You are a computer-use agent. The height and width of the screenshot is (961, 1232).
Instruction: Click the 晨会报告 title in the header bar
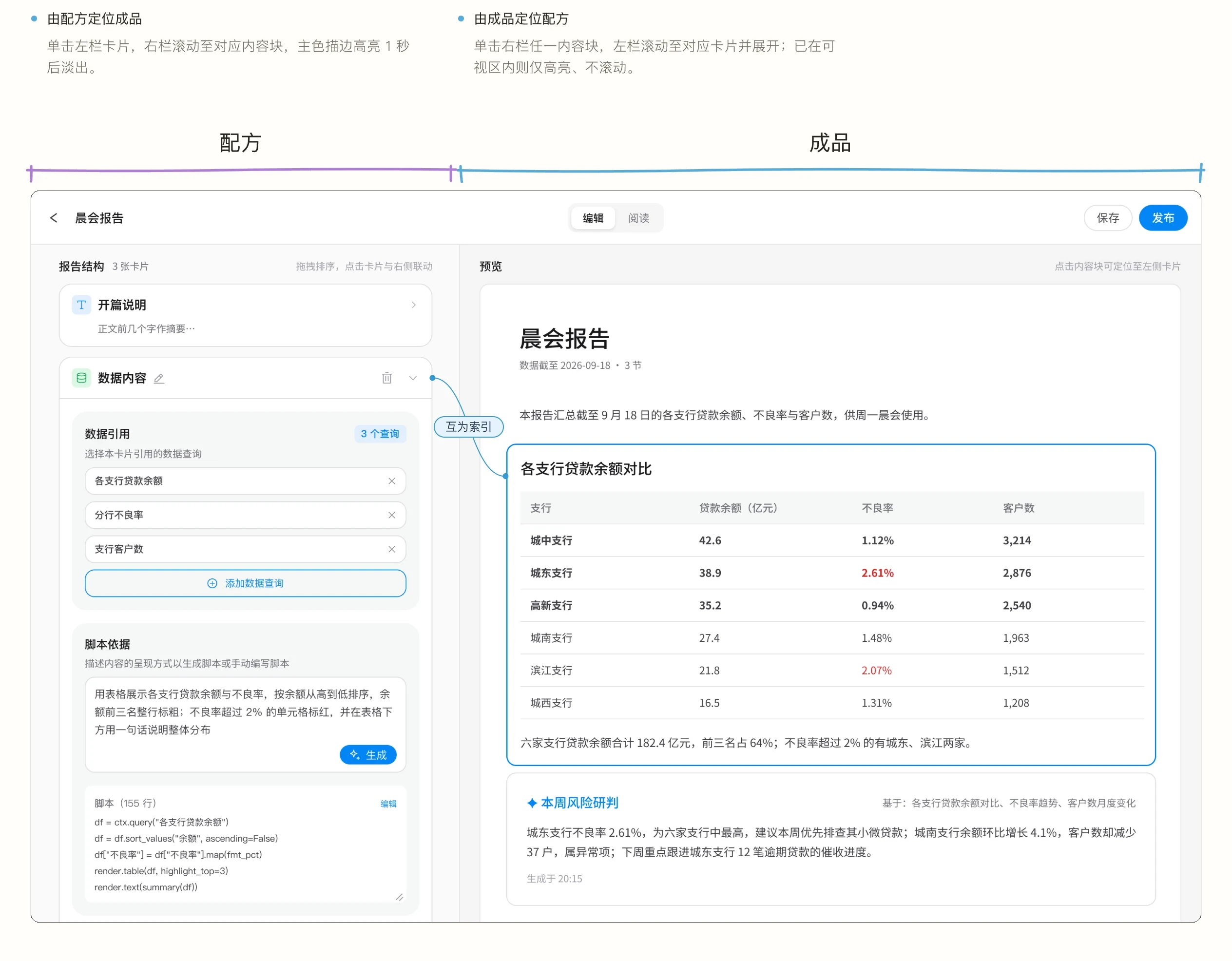99,218
